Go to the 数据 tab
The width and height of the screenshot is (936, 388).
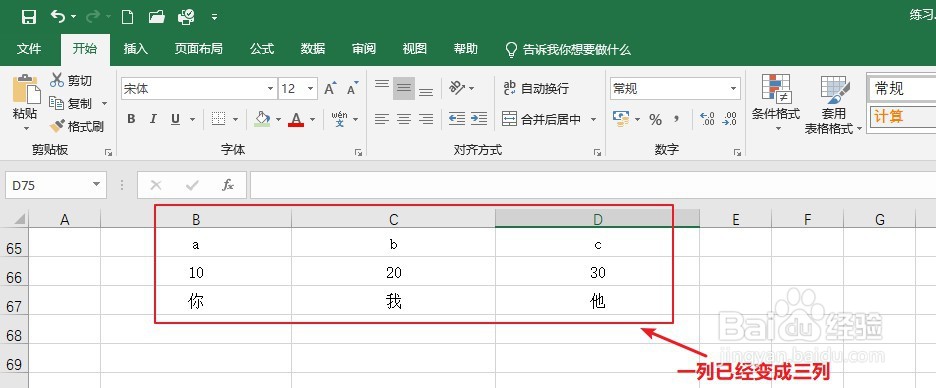click(x=313, y=49)
